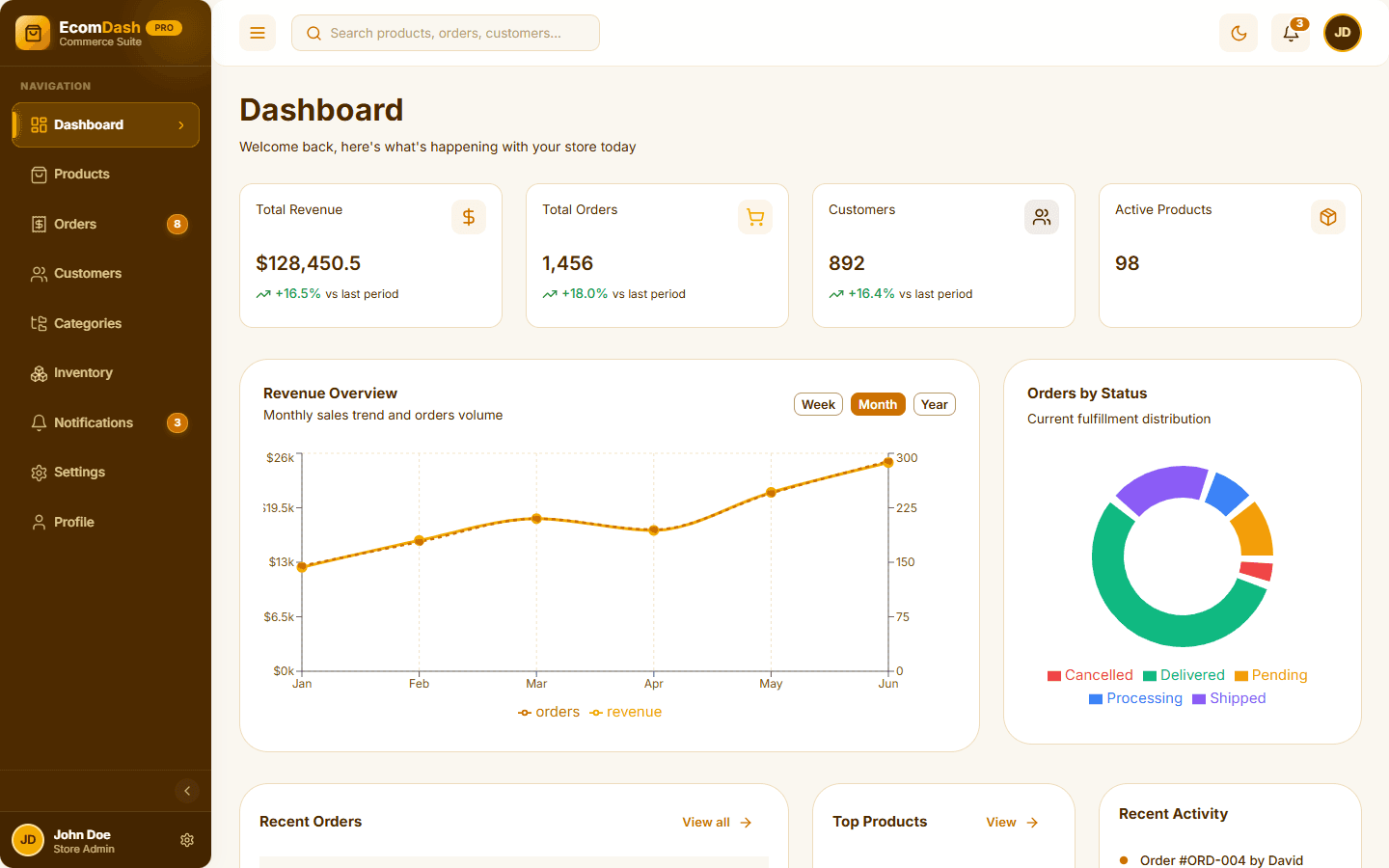The image size is (1389, 868).
Task: Toggle the hamburger menu button
Action: (x=258, y=33)
